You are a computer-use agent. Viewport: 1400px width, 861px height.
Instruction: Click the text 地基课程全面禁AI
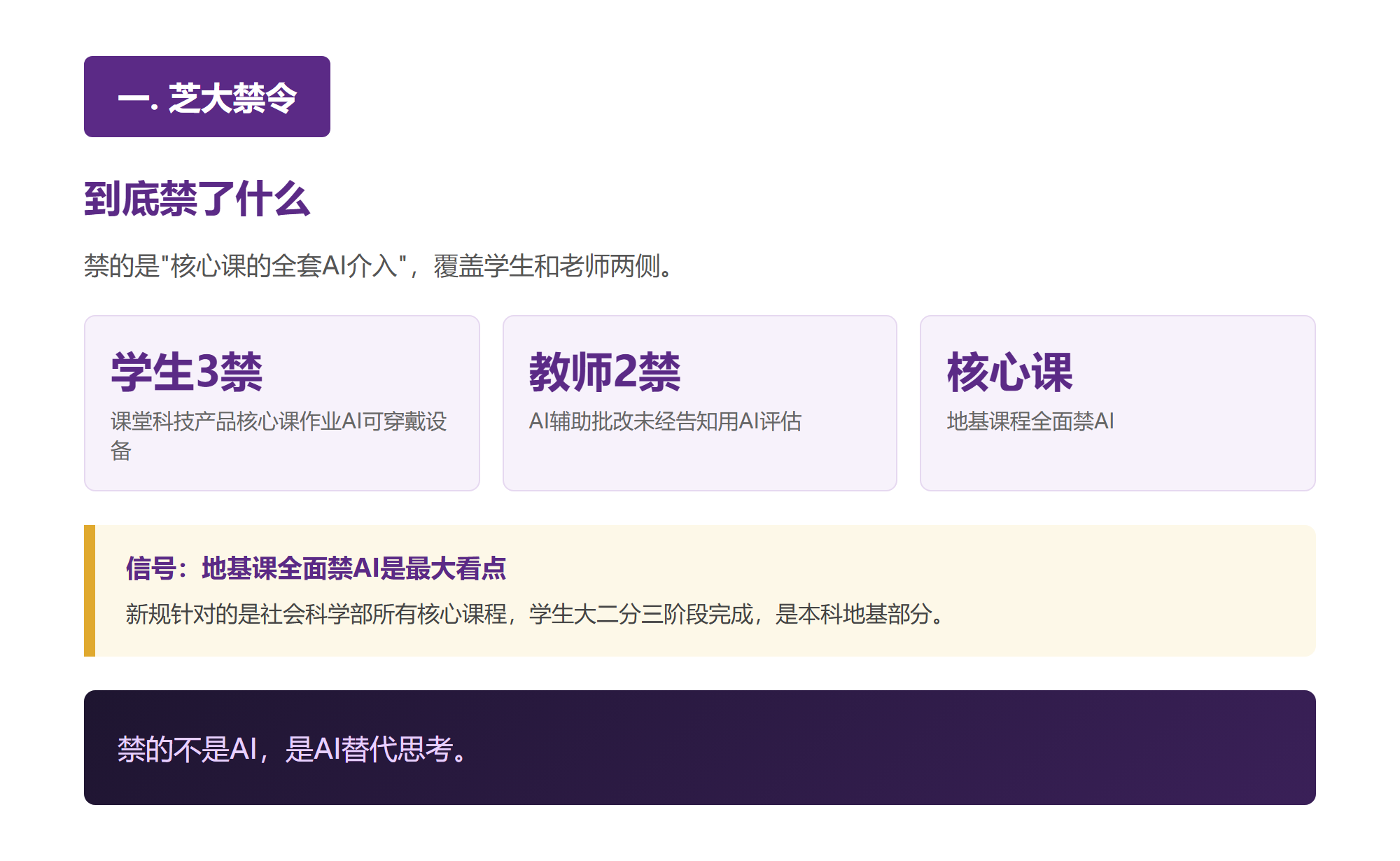point(1030,421)
